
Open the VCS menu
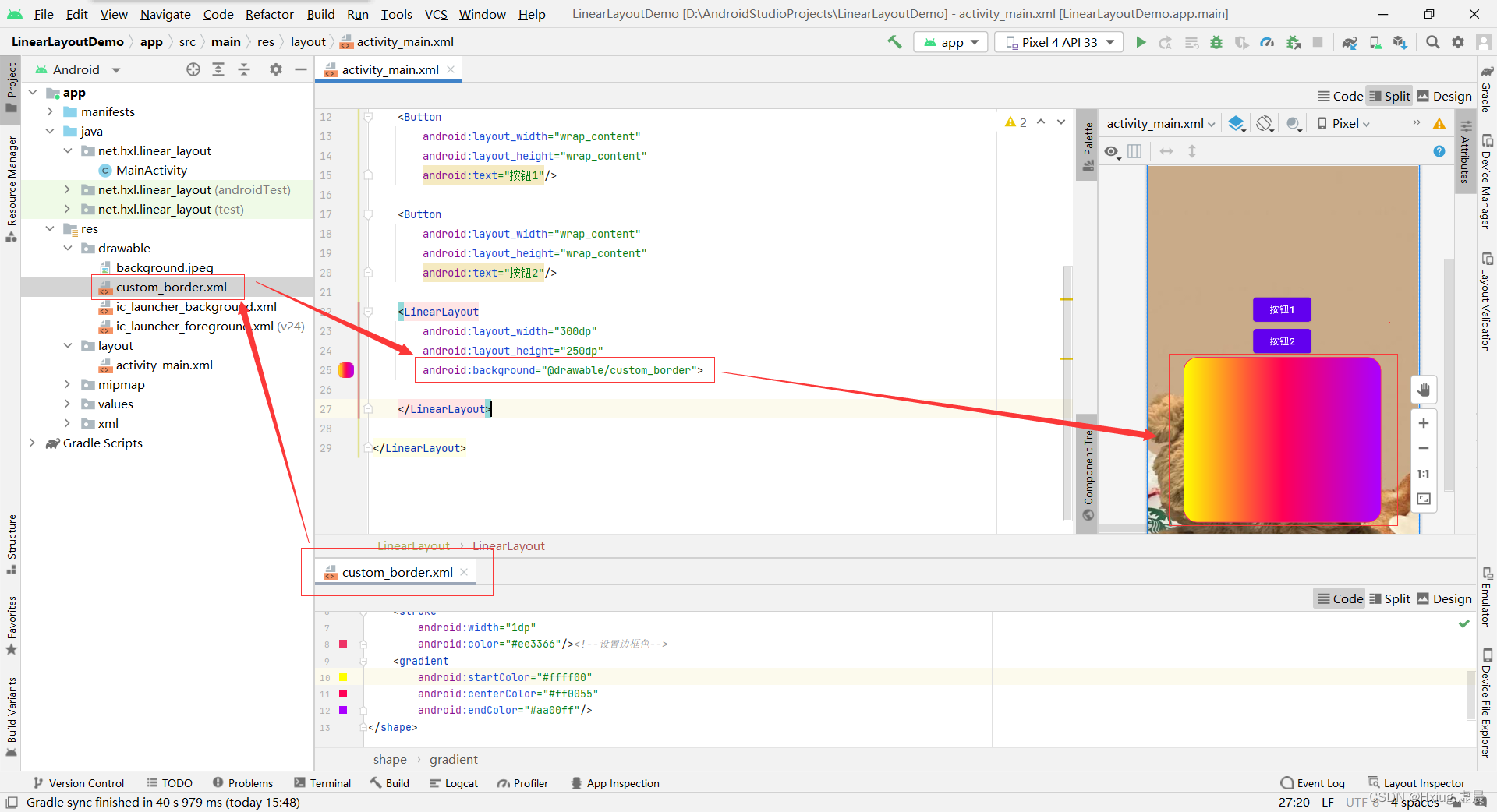coord(436,14)
